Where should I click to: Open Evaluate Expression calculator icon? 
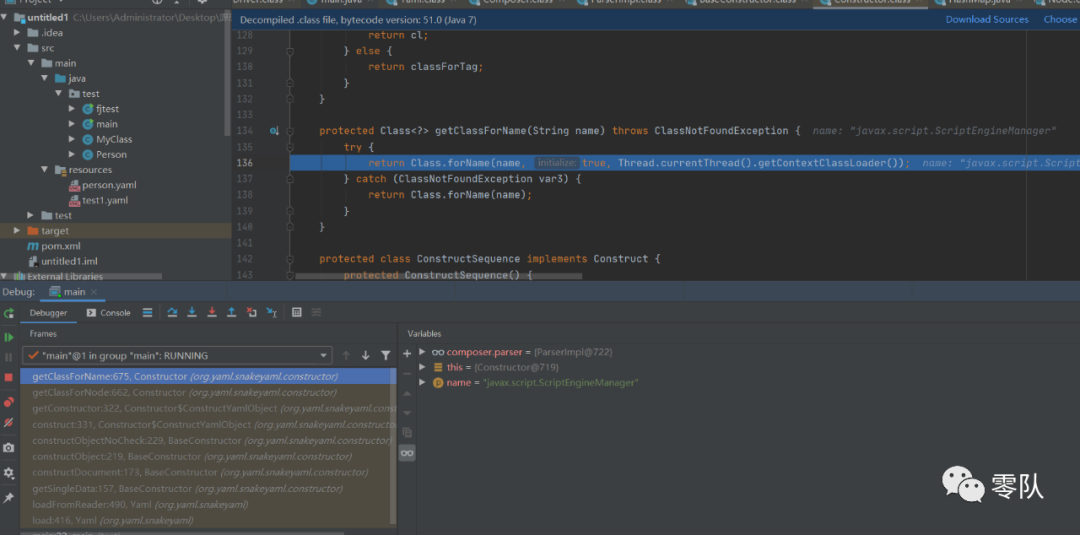(x=297, y=313)
